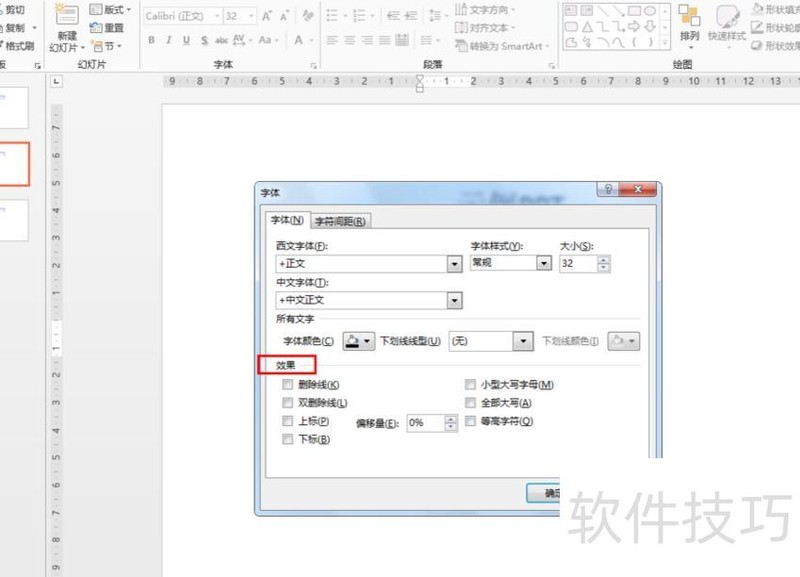Click the Bullets list icon
This screenshot has height=577, width=800.
pyautogui.click(x=332, y=16)
